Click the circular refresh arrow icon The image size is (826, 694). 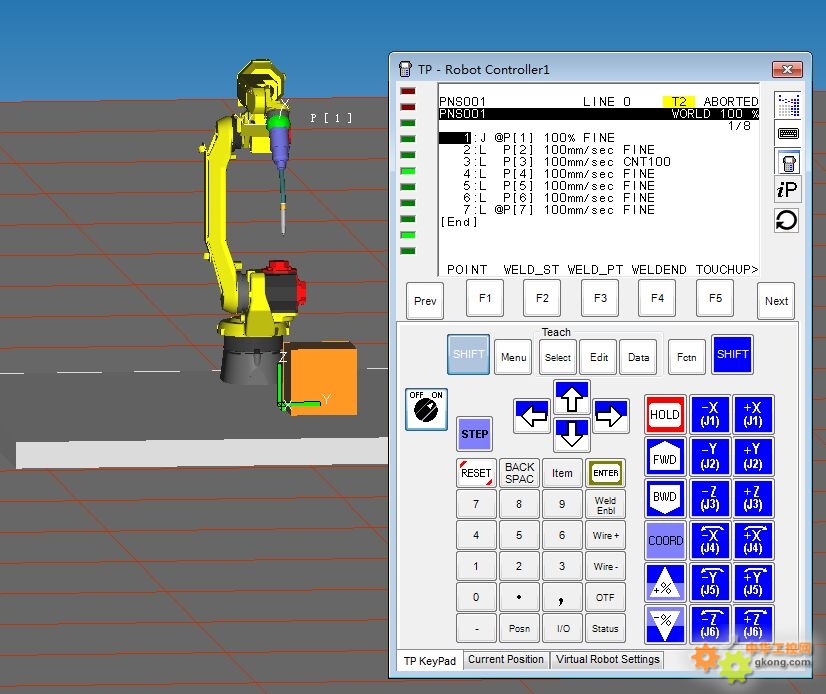pos(788,220)
